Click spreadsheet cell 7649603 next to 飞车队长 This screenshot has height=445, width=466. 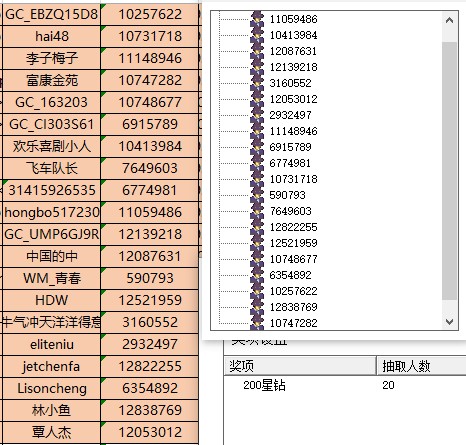tap(150, 168)
